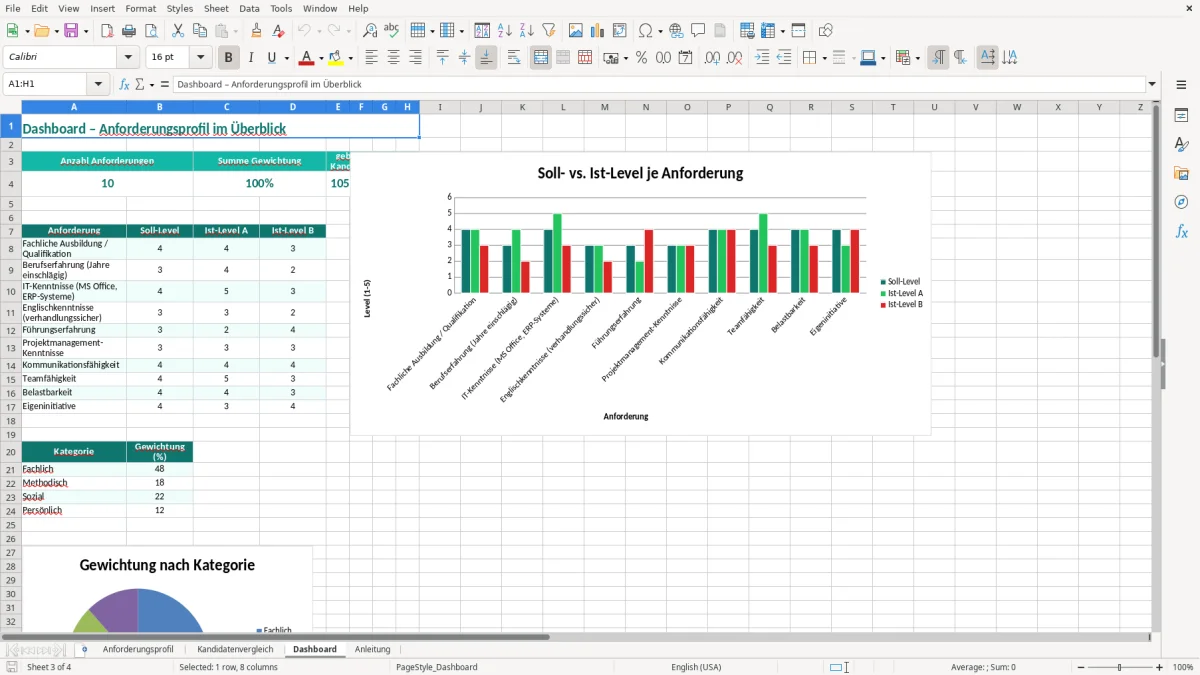Switch to Anleitung sheet tab
The image size is (1200, 675).
373,649
